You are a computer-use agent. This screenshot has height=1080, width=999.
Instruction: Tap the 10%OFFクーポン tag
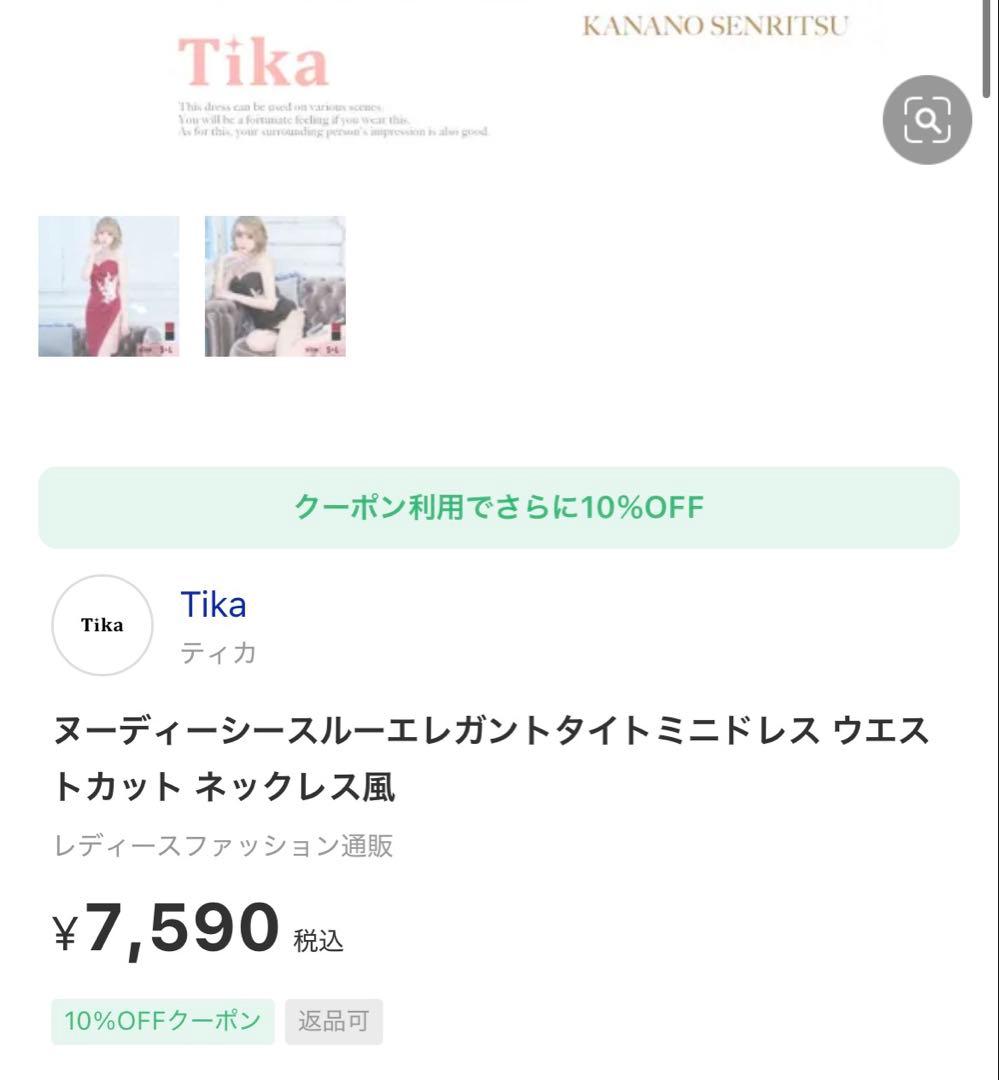[163, 1021]
